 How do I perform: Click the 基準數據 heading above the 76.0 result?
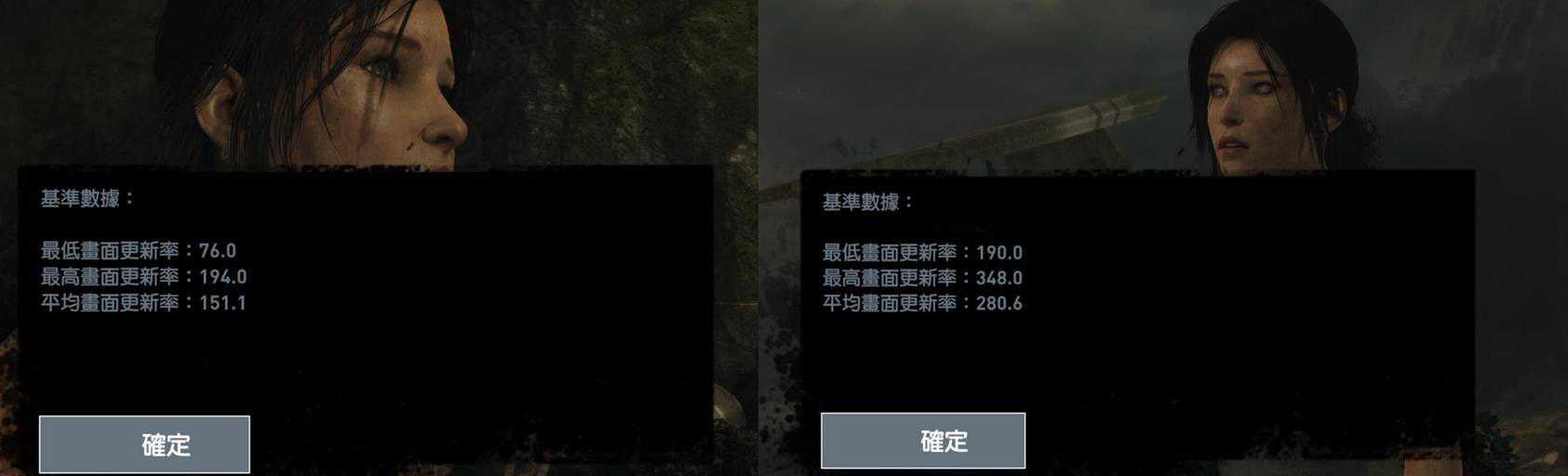[87, 198]
